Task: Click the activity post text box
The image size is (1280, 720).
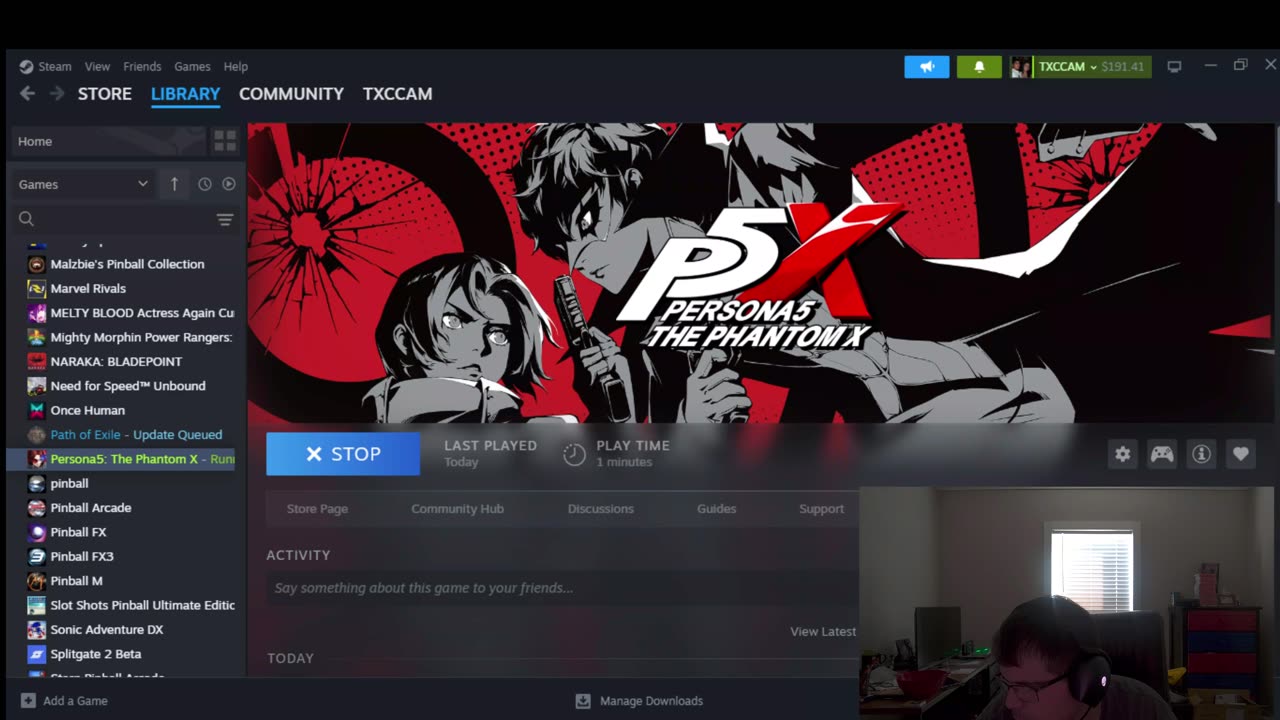Action: 562,588
